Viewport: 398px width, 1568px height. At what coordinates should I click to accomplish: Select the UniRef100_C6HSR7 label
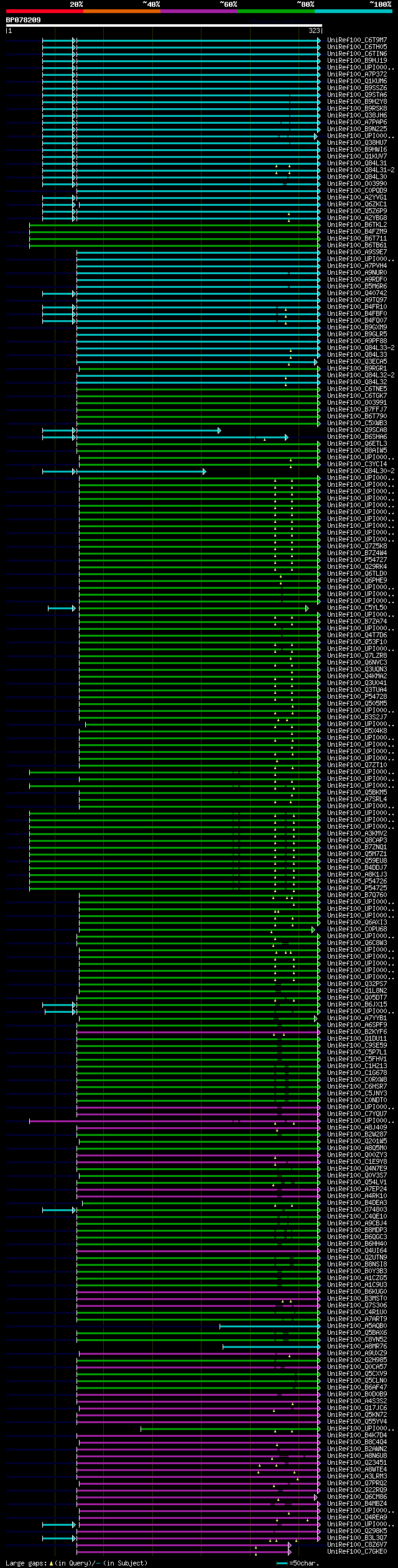(x=357, y=1087)
